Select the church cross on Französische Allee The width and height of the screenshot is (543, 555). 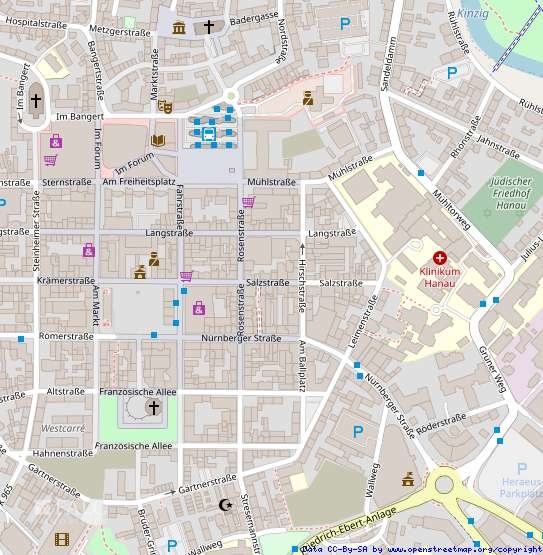click(154, 407)
